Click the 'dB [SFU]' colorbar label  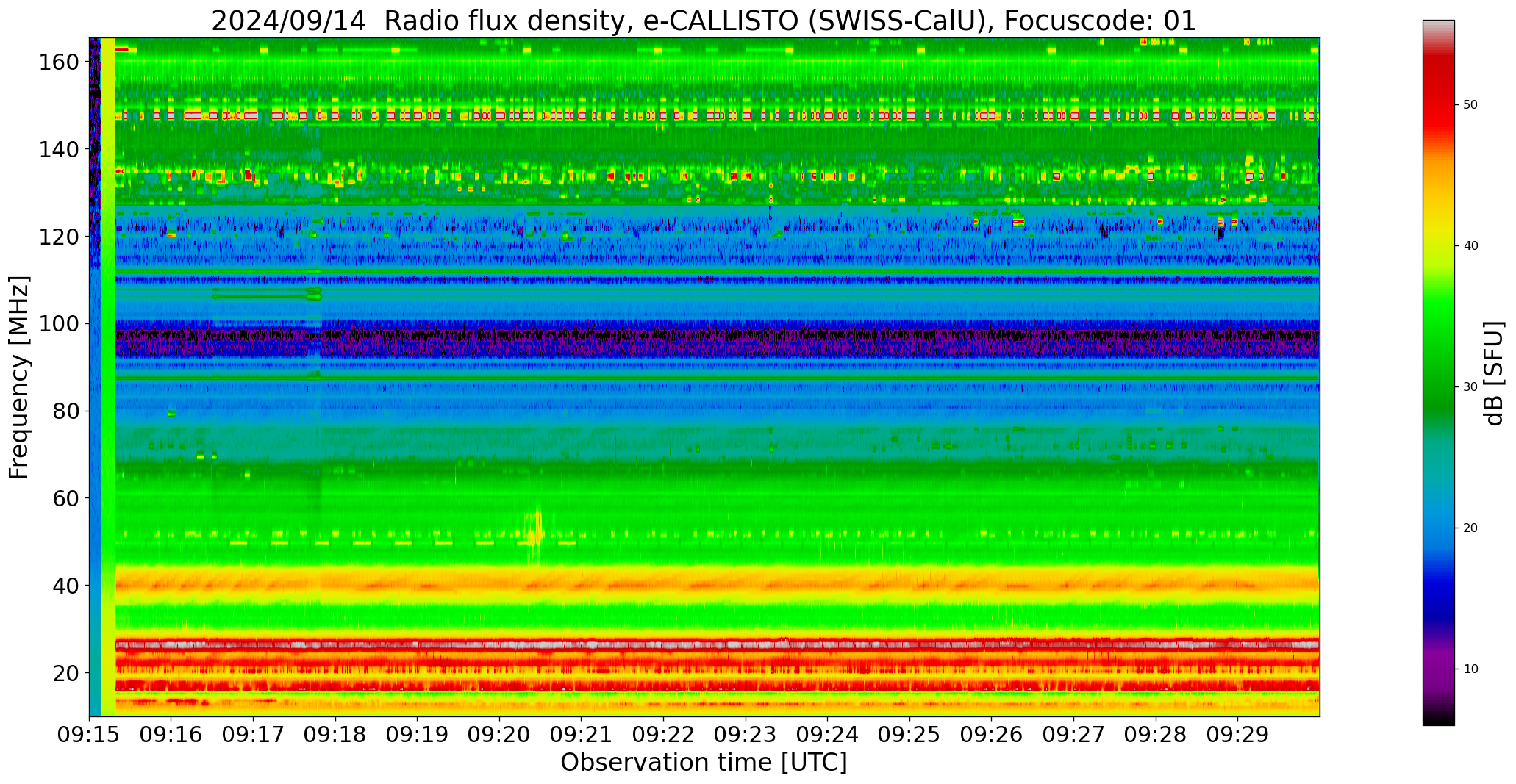(1493, 373)
